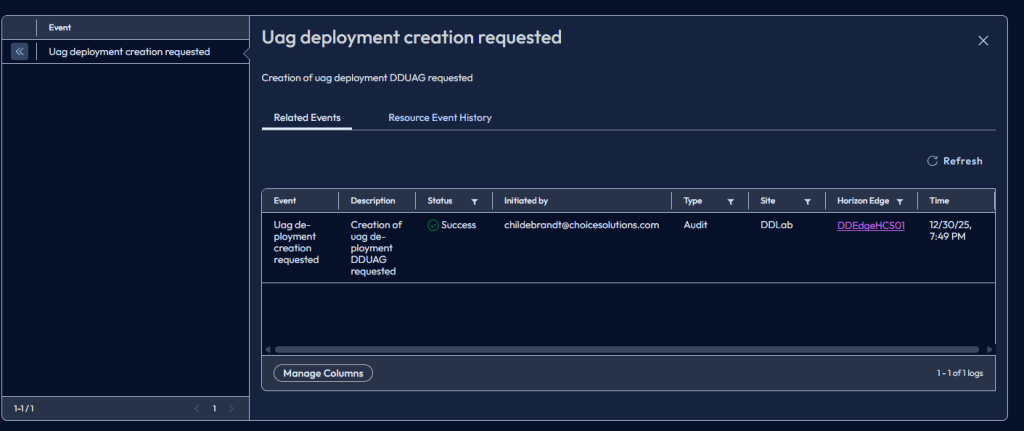Close the Uag deployment details panel
The width and height of the screenshot is (1024, 431).
pyautogui.click(x=982, y=40)
